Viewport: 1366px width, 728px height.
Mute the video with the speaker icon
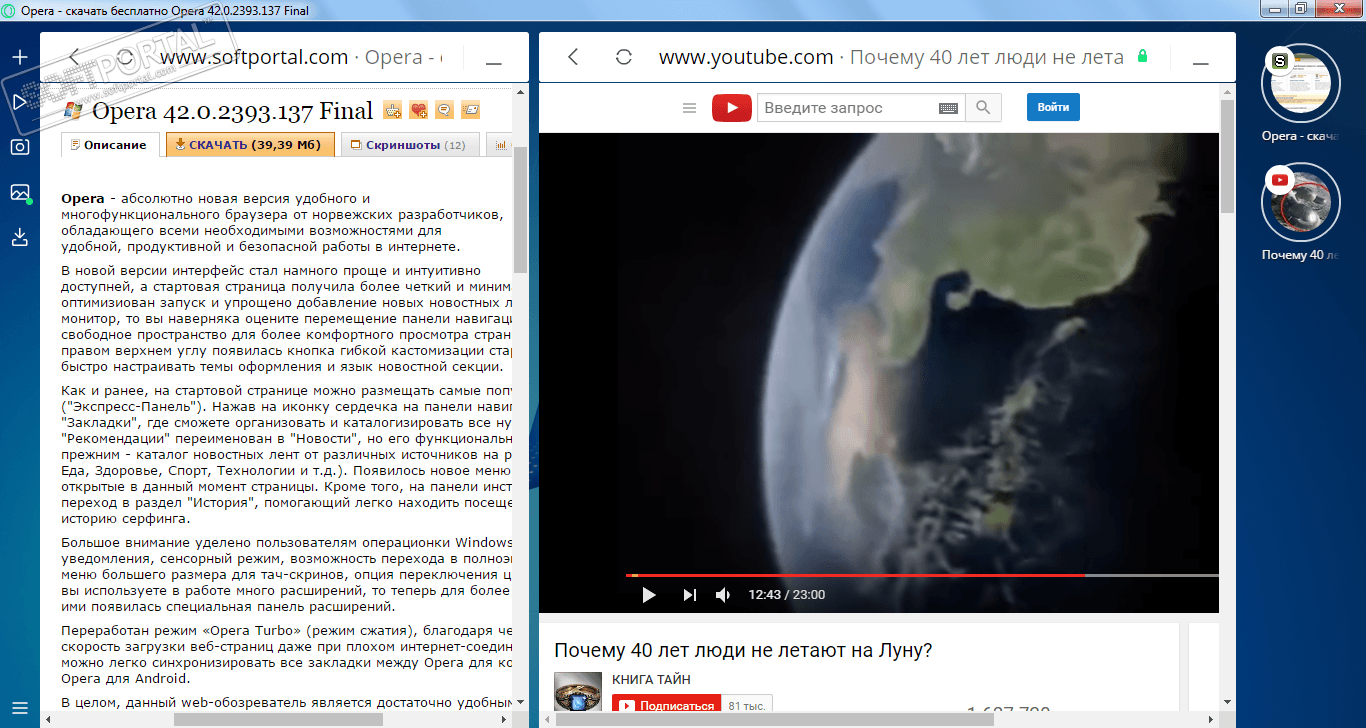coord(723,595)
